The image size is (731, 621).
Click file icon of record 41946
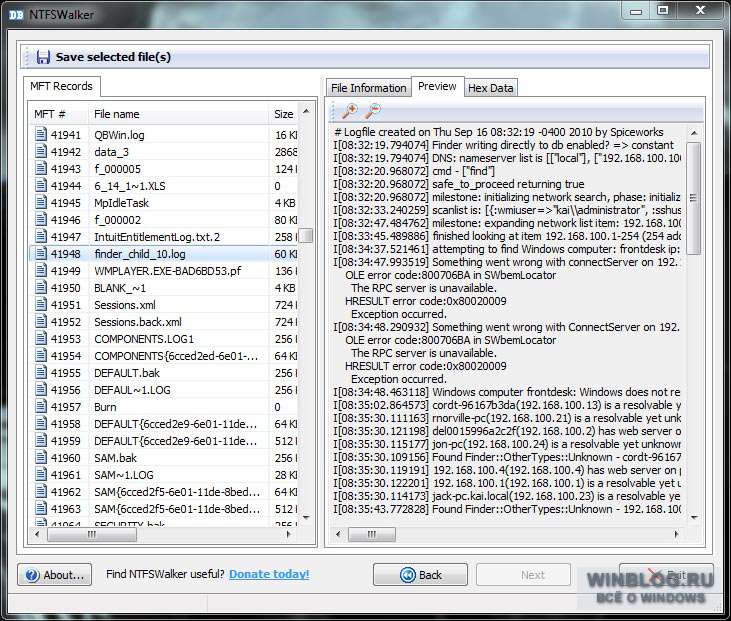[x=41, y=220]
